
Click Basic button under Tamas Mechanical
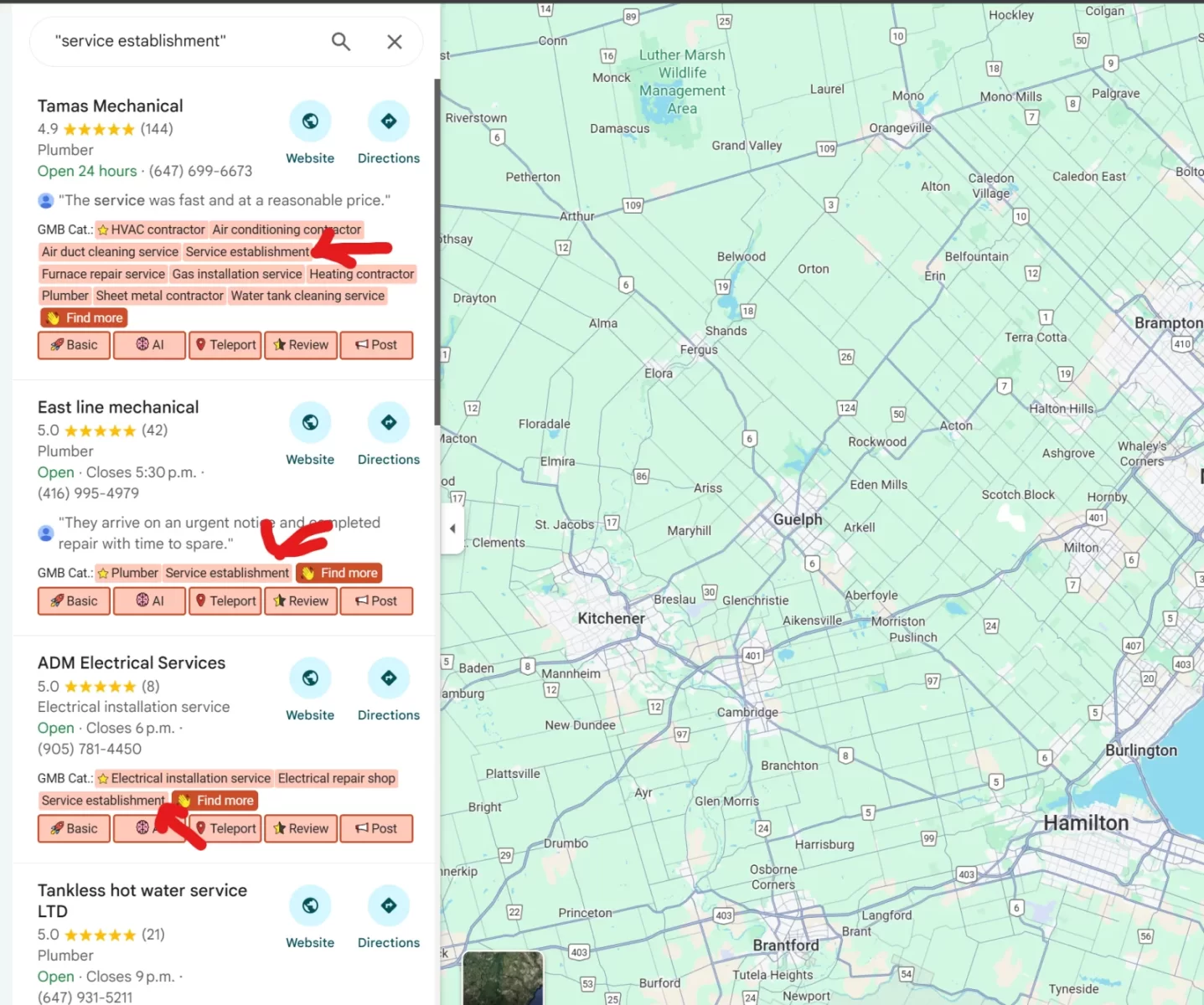(74, 345)
